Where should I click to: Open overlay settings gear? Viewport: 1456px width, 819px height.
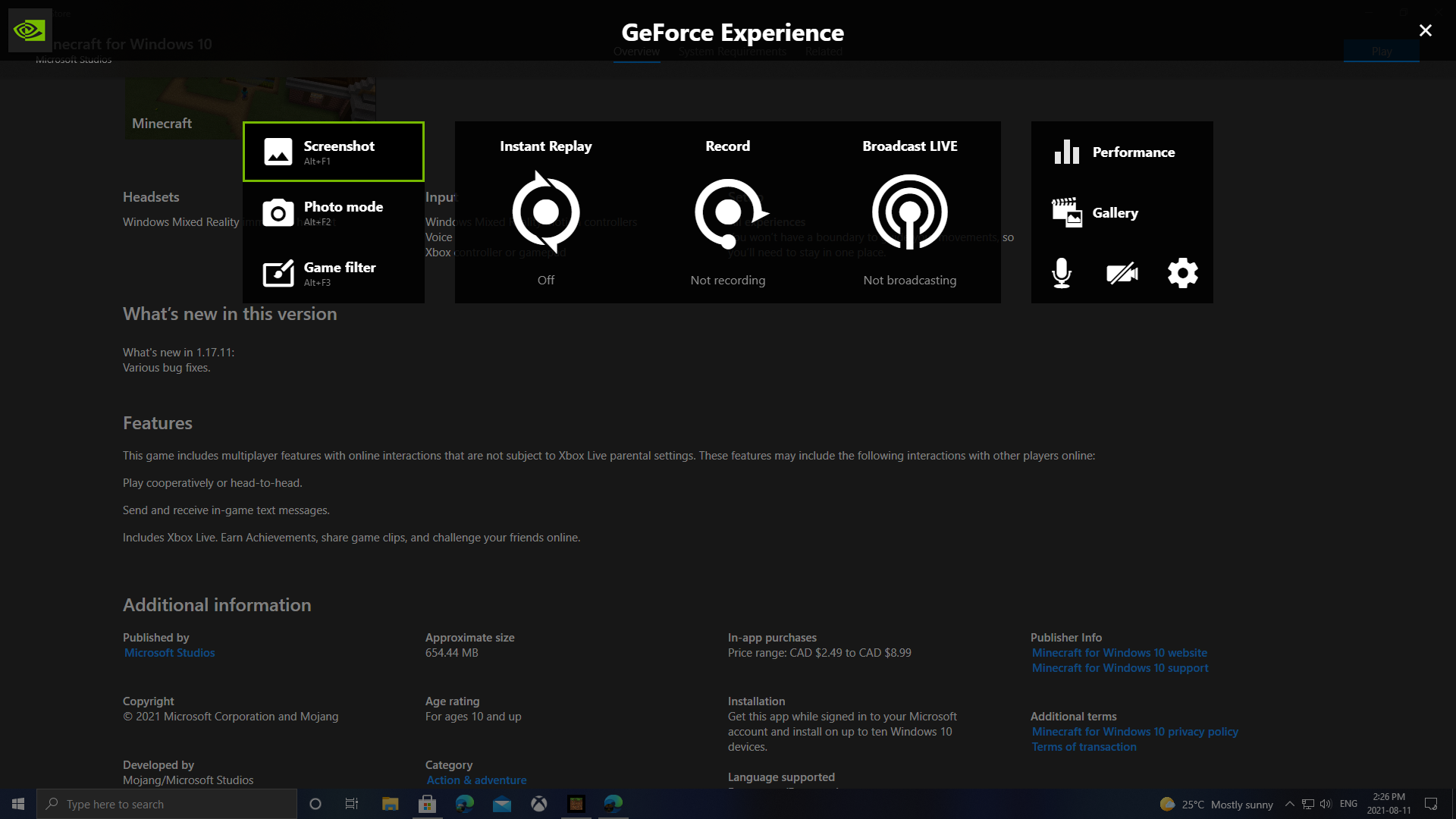pos(1182,273)
